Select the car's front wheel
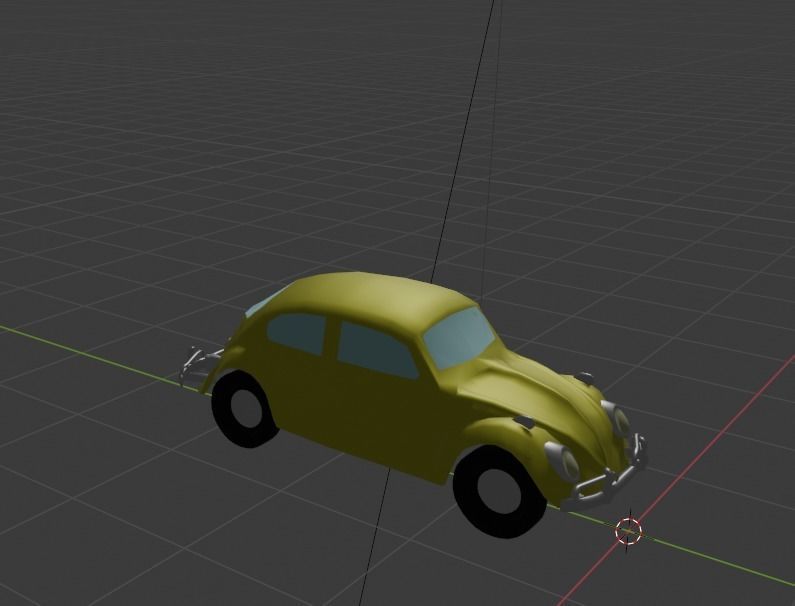 tap(500, 492)
